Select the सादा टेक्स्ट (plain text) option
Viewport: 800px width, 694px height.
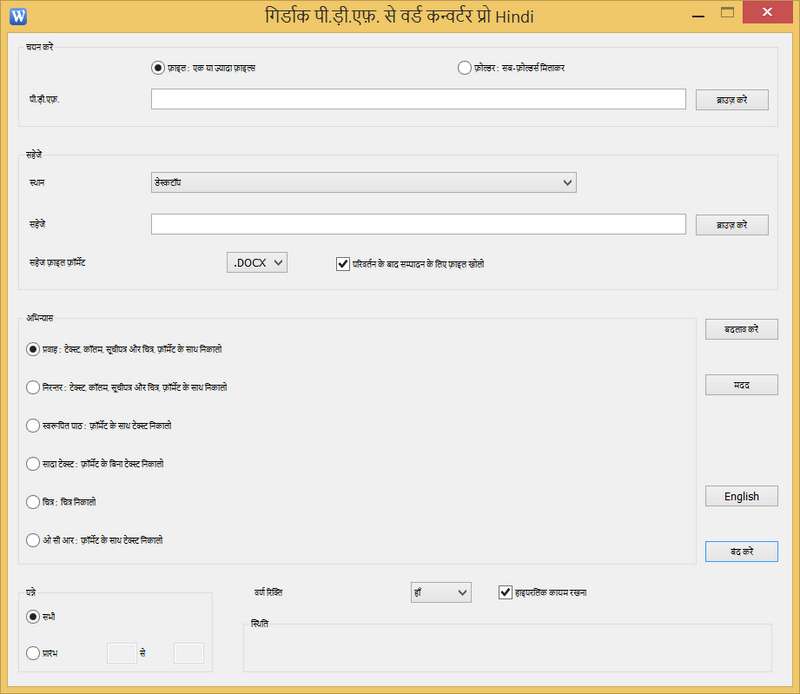[33, 464]
